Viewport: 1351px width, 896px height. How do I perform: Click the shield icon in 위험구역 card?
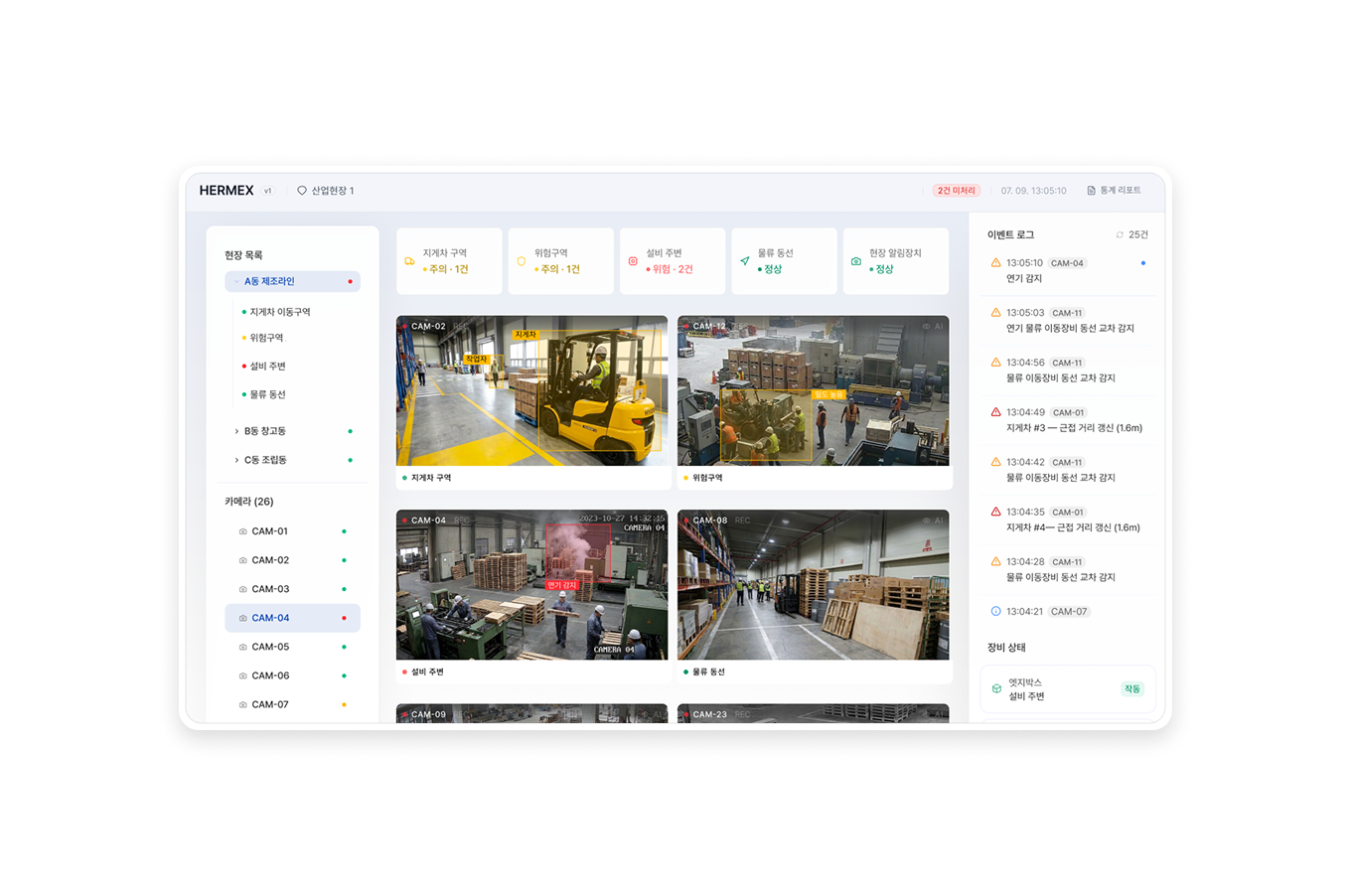point(521,261)
